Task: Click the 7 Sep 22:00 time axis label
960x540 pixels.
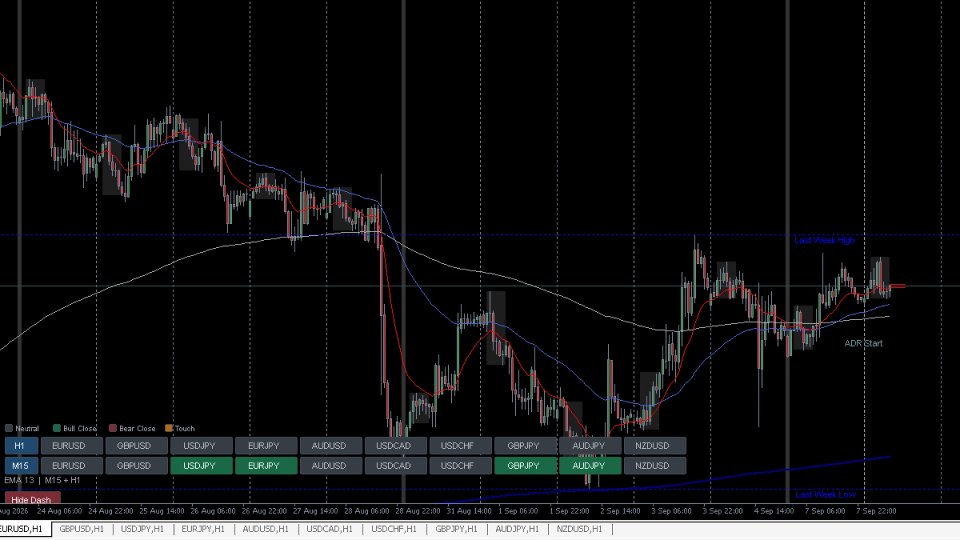Action: [876, 511]
